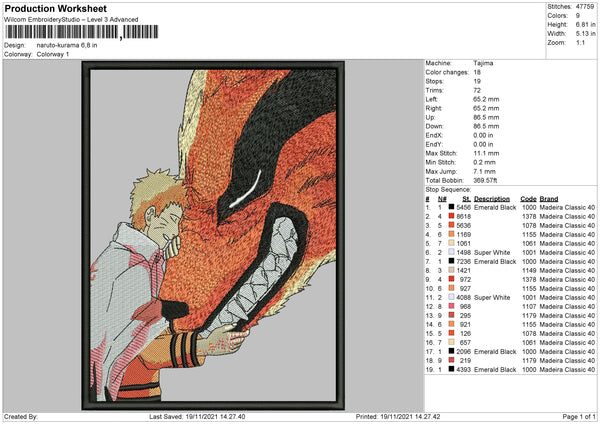Click the Brand column header
This screenshot has height=424, width=600.
[549, 199]
